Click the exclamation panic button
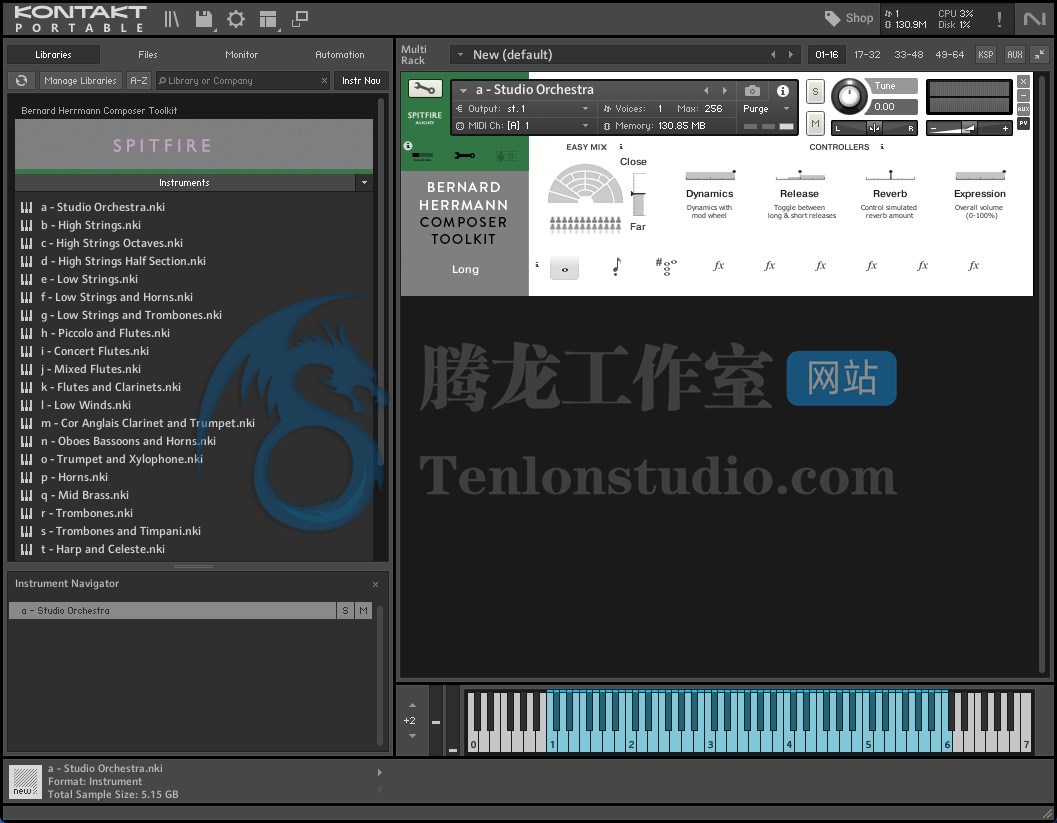 [999, 19]
